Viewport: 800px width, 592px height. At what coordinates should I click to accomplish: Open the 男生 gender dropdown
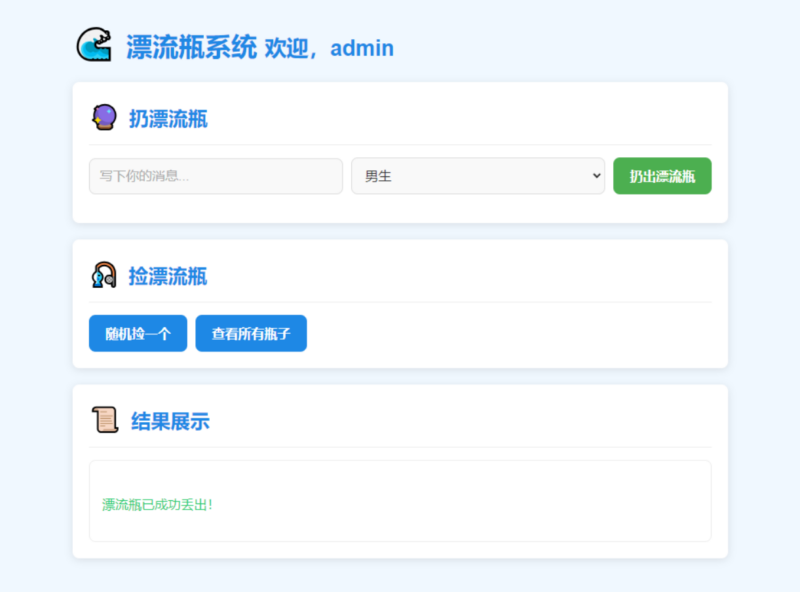(x=477, y=176)
